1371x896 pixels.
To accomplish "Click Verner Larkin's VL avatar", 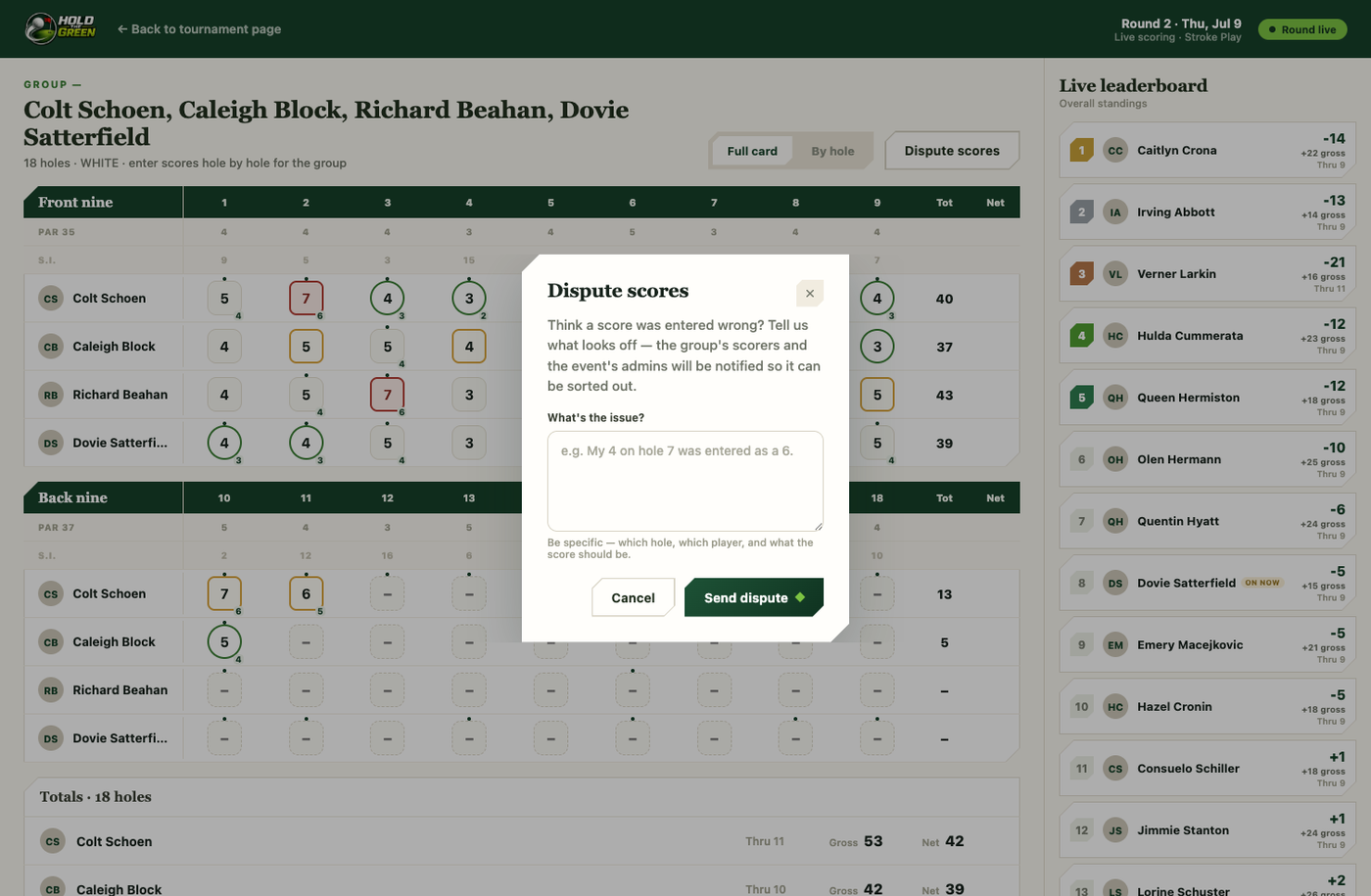I will pyautogui.click(x=1115, y=274).
